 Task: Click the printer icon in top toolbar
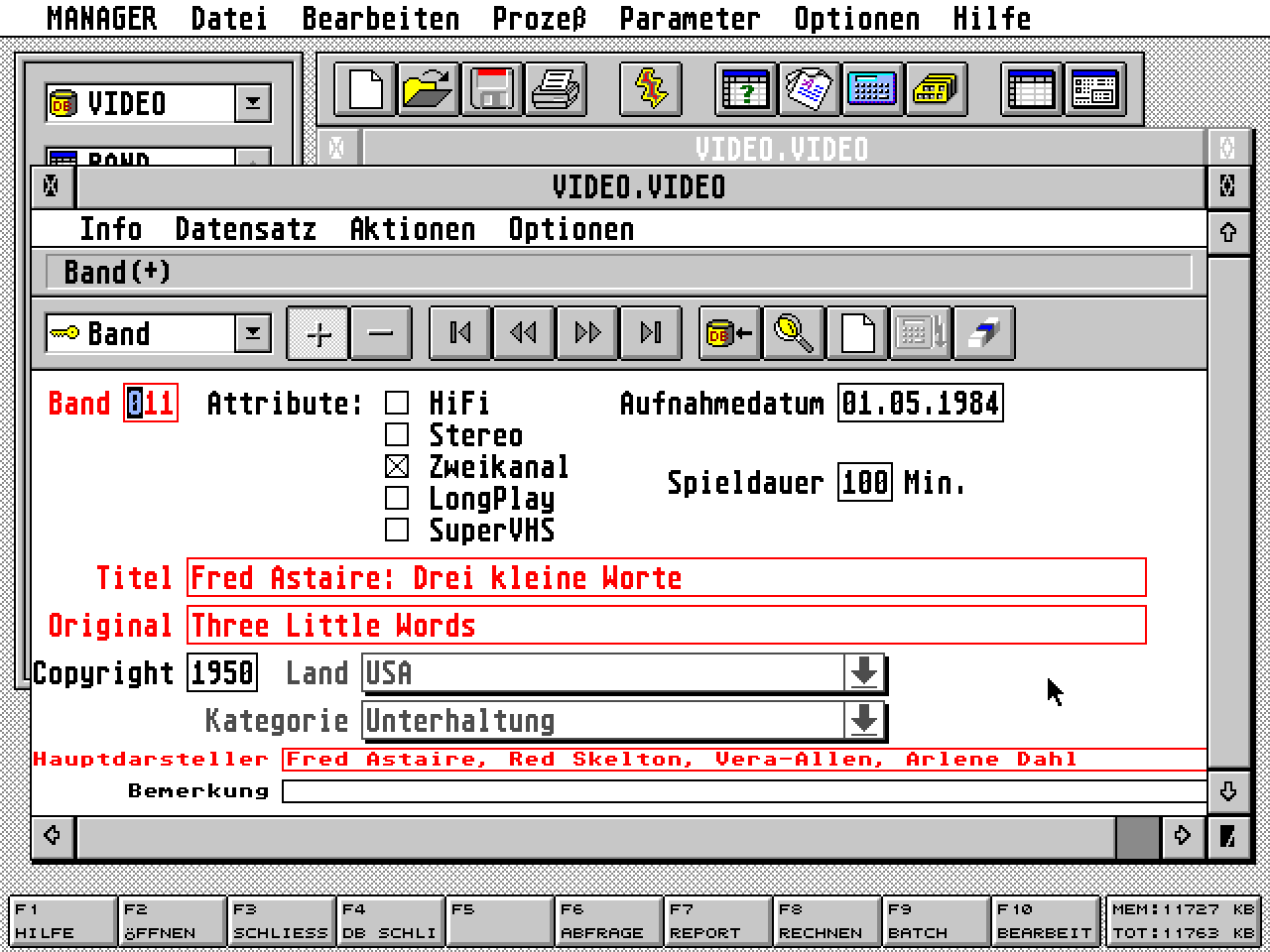click(556, 90)
